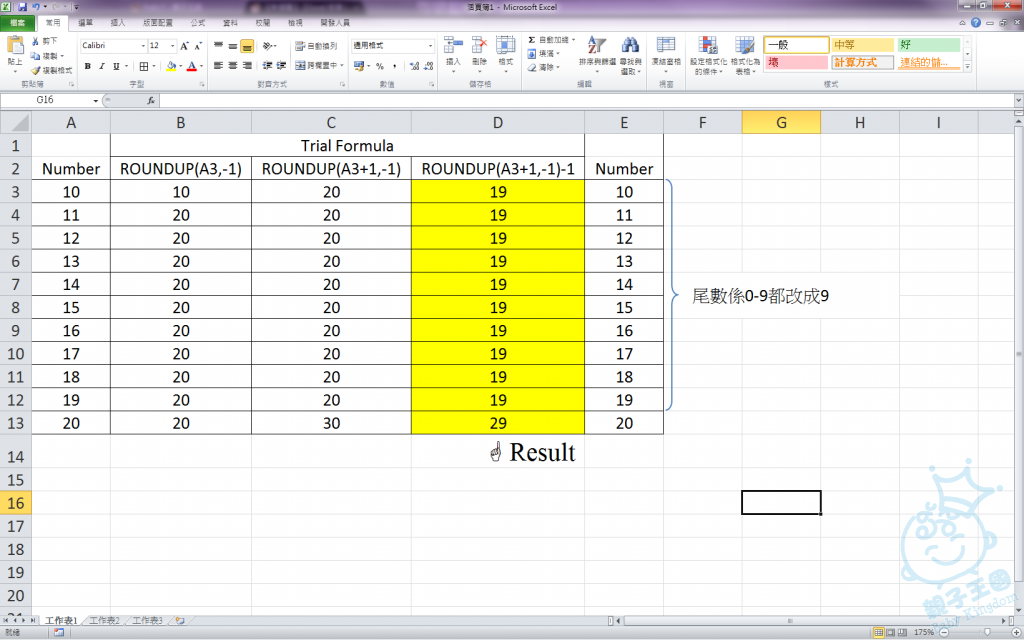Open 尋找與選取 binoculars tool
1024x640 pixels.
630,55
